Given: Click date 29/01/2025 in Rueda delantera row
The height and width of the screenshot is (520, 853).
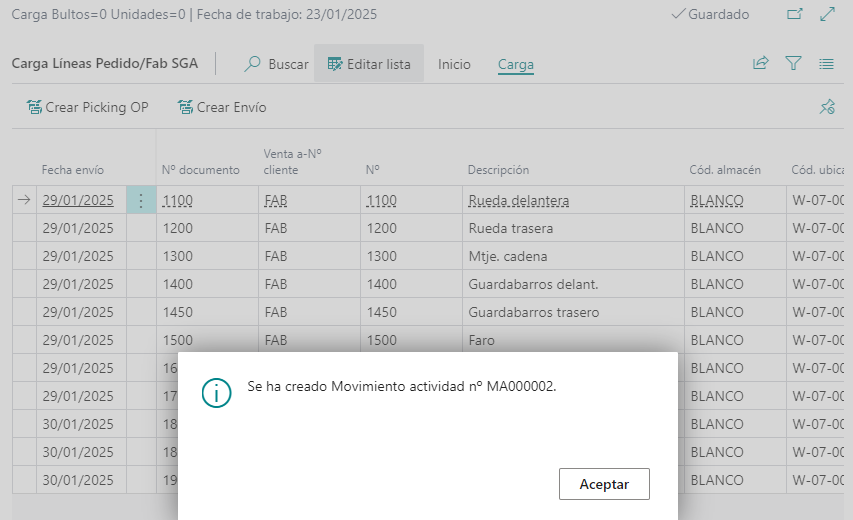Looking at the screenshot, I should [x=78, y=200].
